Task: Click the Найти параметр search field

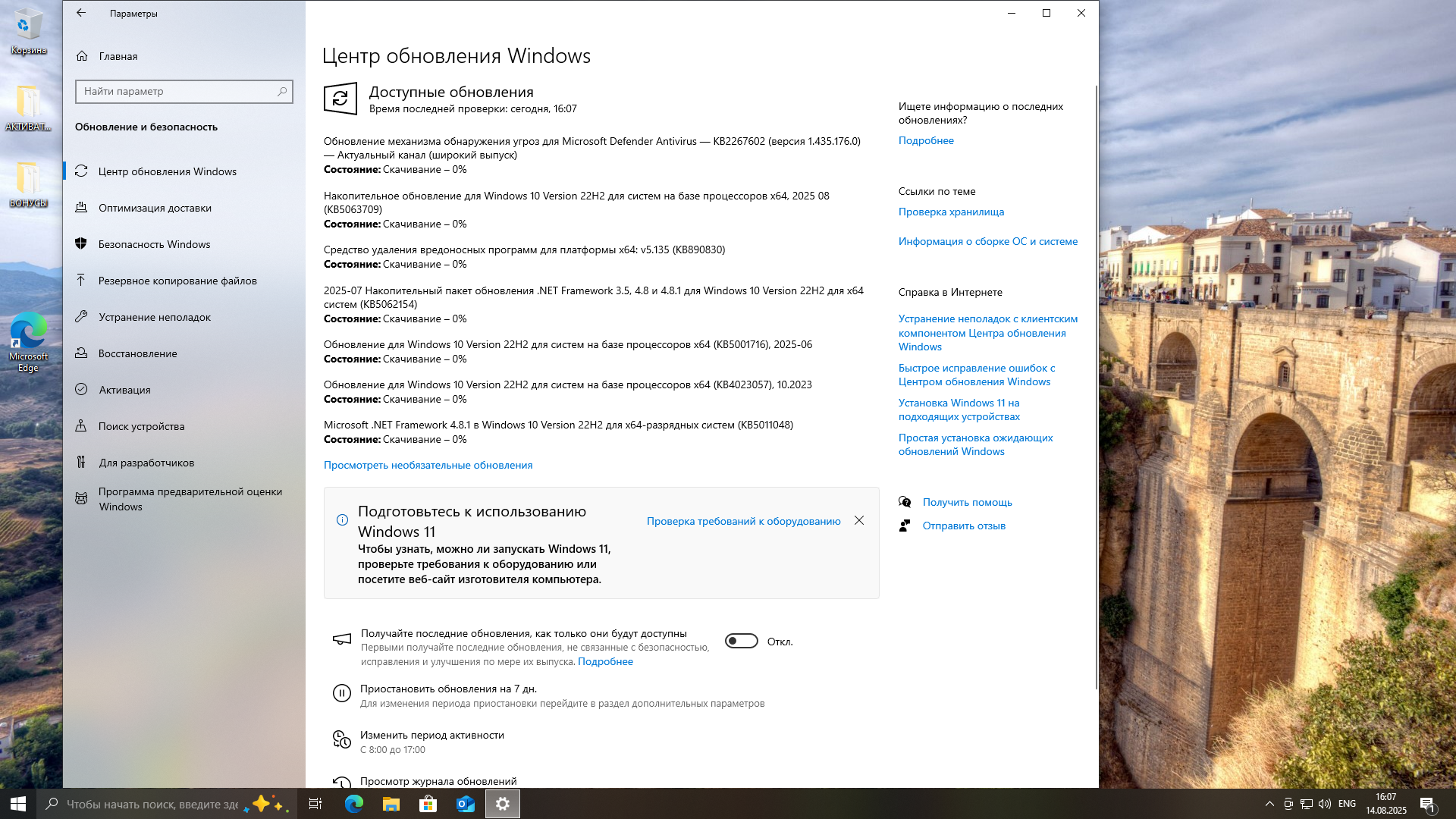Action: click(x=184, y=91)
